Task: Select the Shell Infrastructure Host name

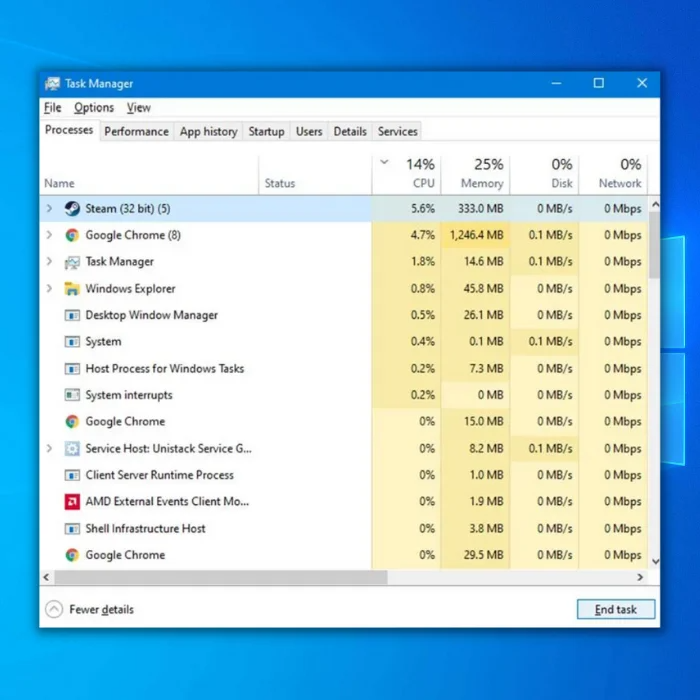Action: (x=145, y=529)
